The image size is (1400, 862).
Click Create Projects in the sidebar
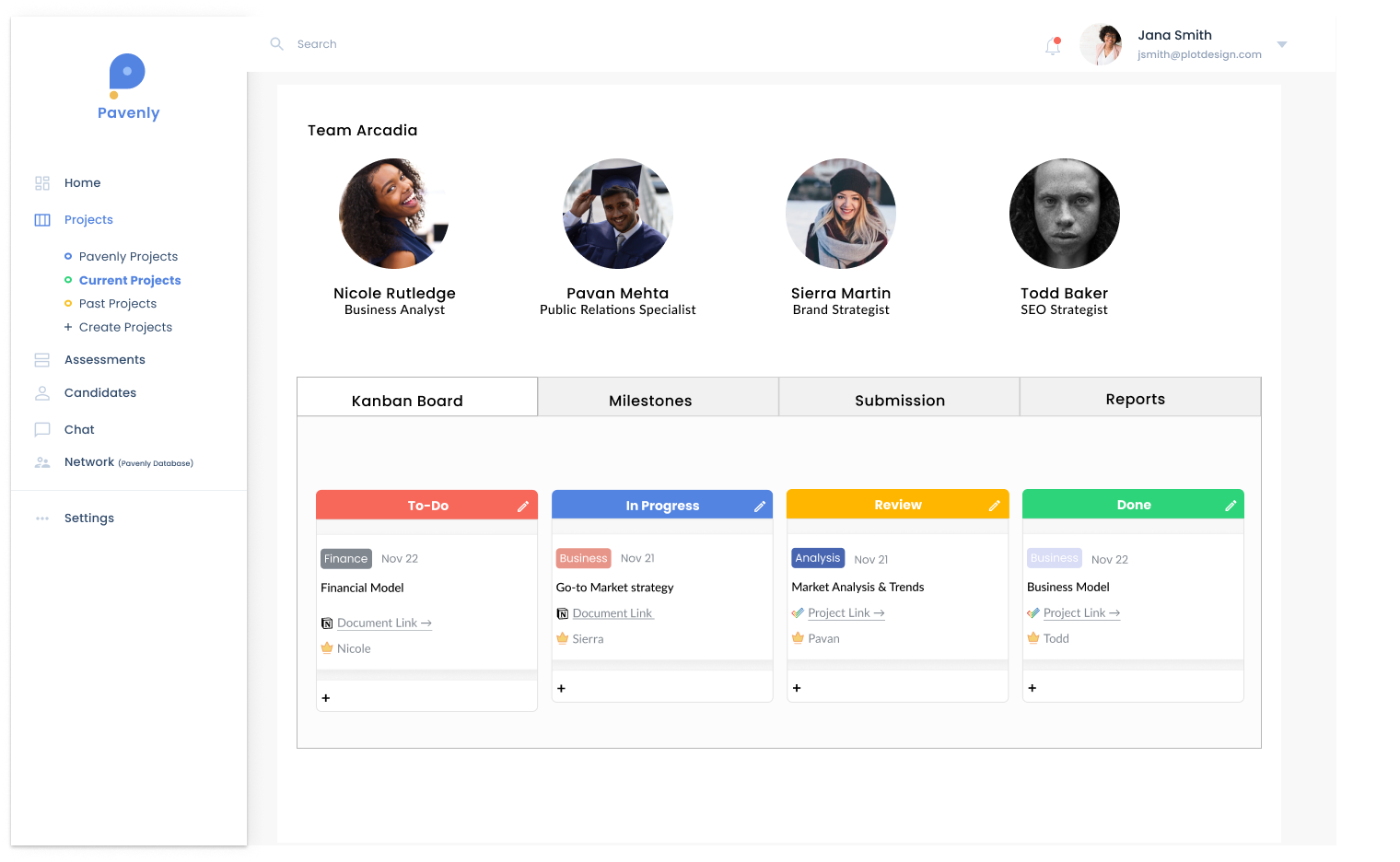125,327
